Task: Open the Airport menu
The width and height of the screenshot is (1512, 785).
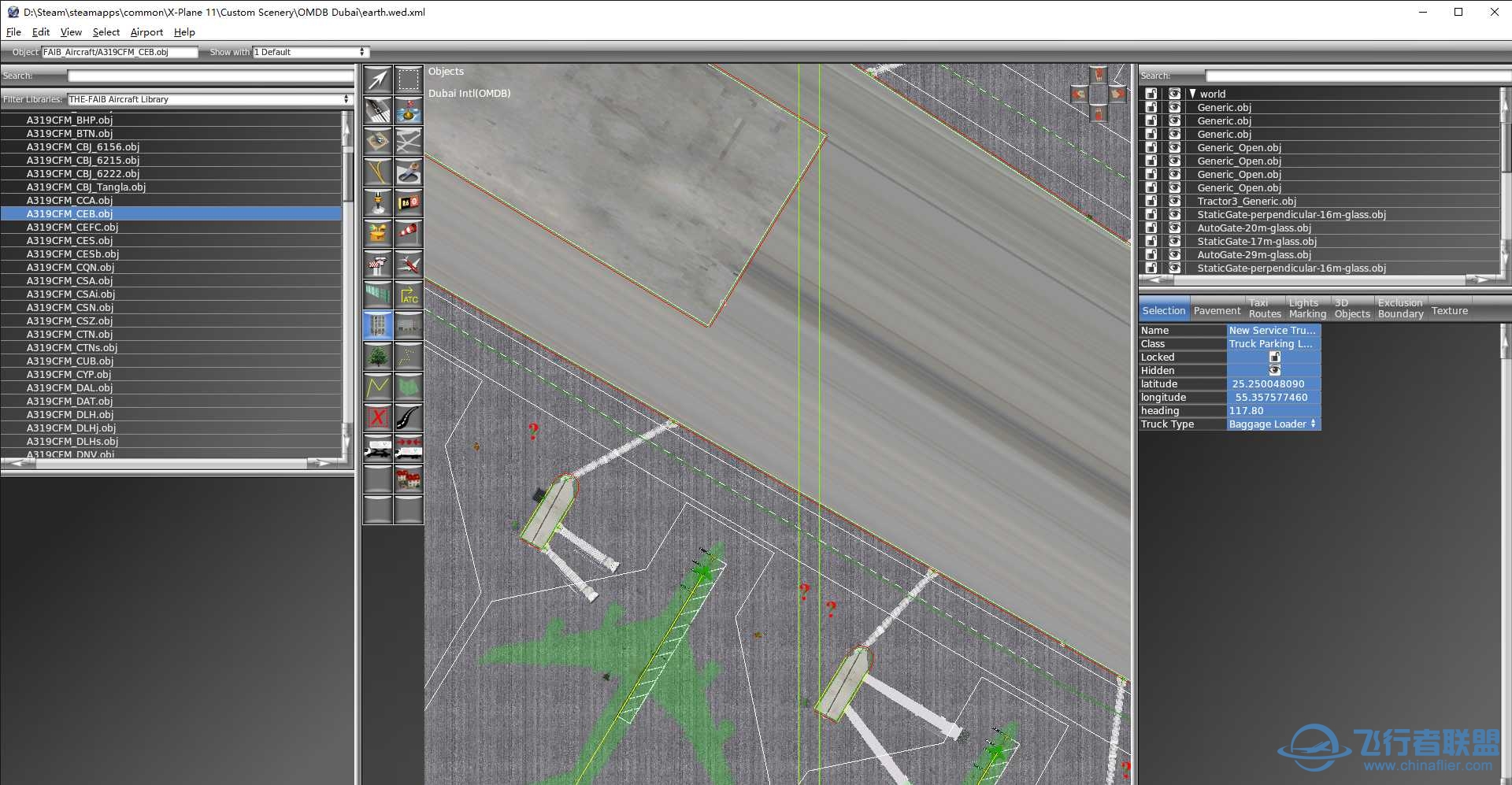Action: coord(146,32)
